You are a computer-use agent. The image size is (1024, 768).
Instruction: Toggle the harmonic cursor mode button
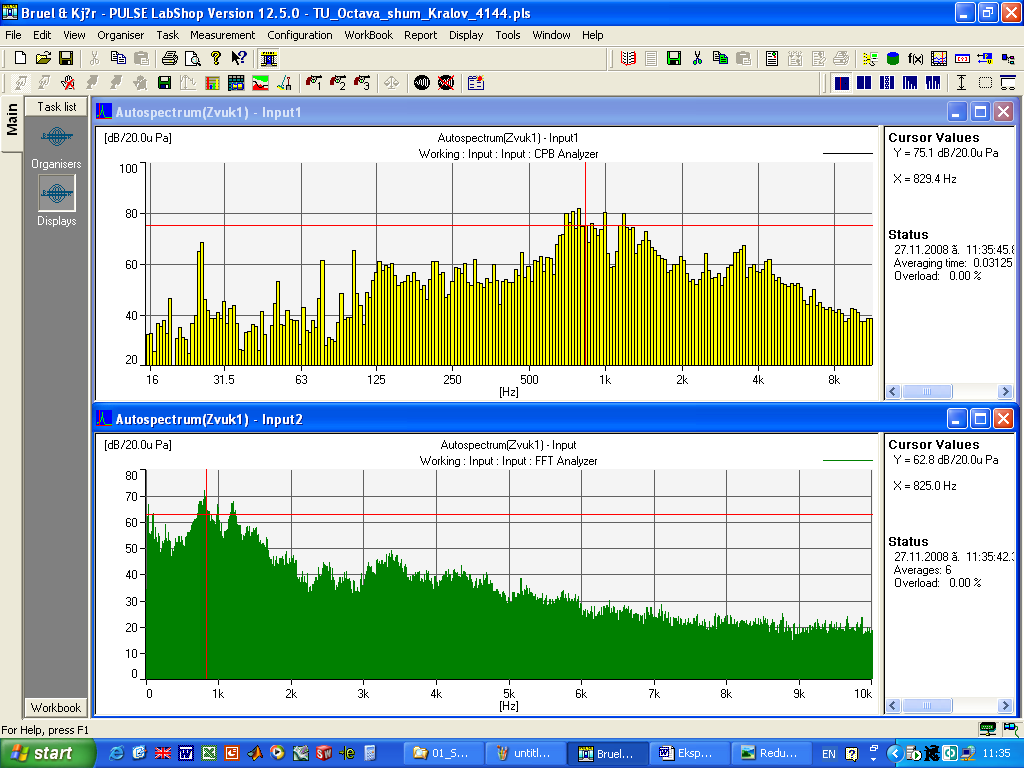click(910, 83)
